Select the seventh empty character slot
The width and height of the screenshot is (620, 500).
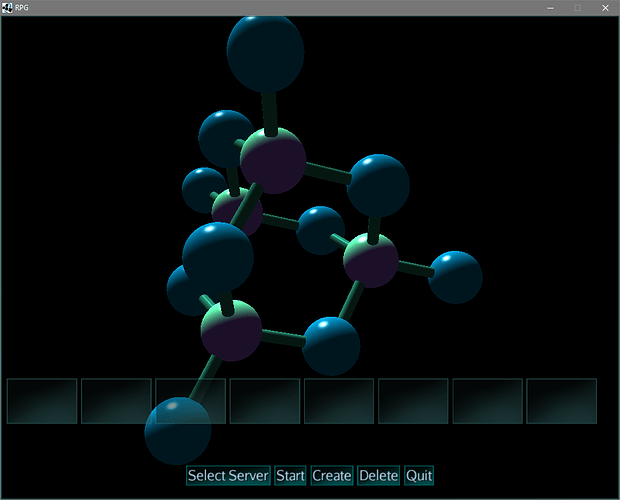[488, 401]
